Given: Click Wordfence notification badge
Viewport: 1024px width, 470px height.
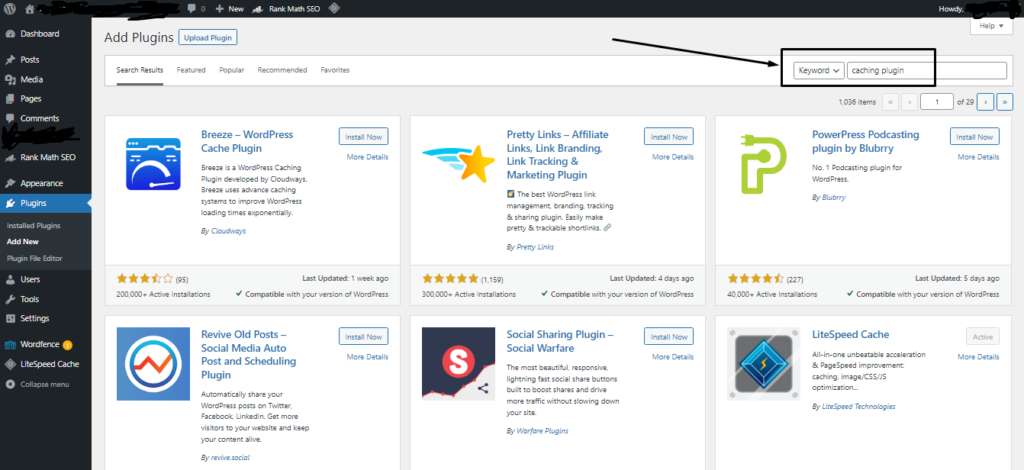Looking at the screenshot, I should (x=67, y=345).
